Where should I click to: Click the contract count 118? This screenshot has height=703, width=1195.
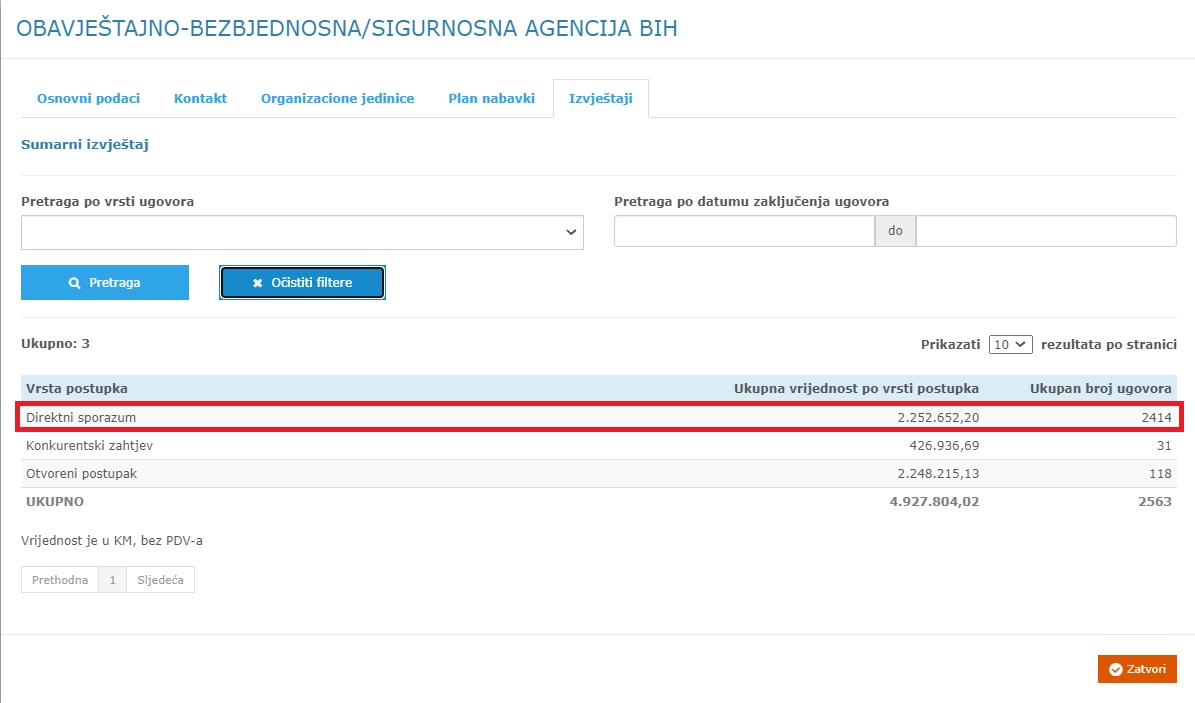point(1160,473)
